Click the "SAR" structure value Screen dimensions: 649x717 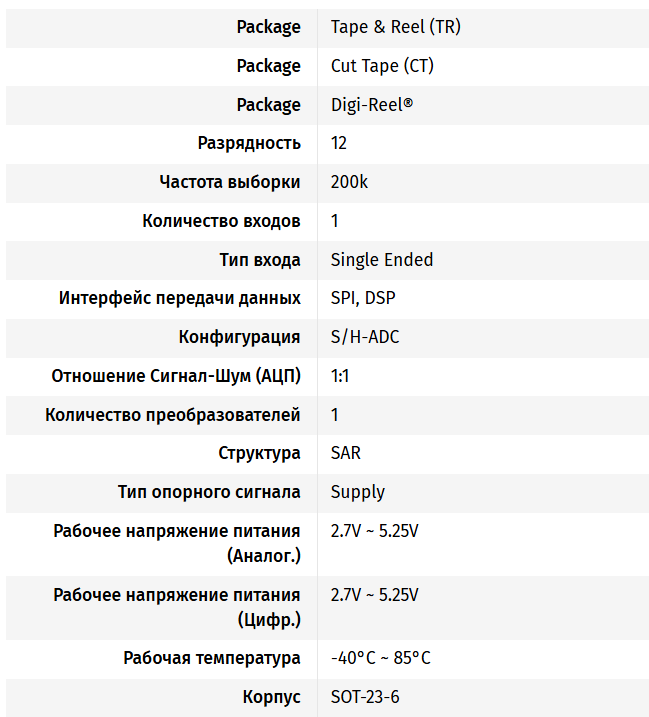pos(346,453)
